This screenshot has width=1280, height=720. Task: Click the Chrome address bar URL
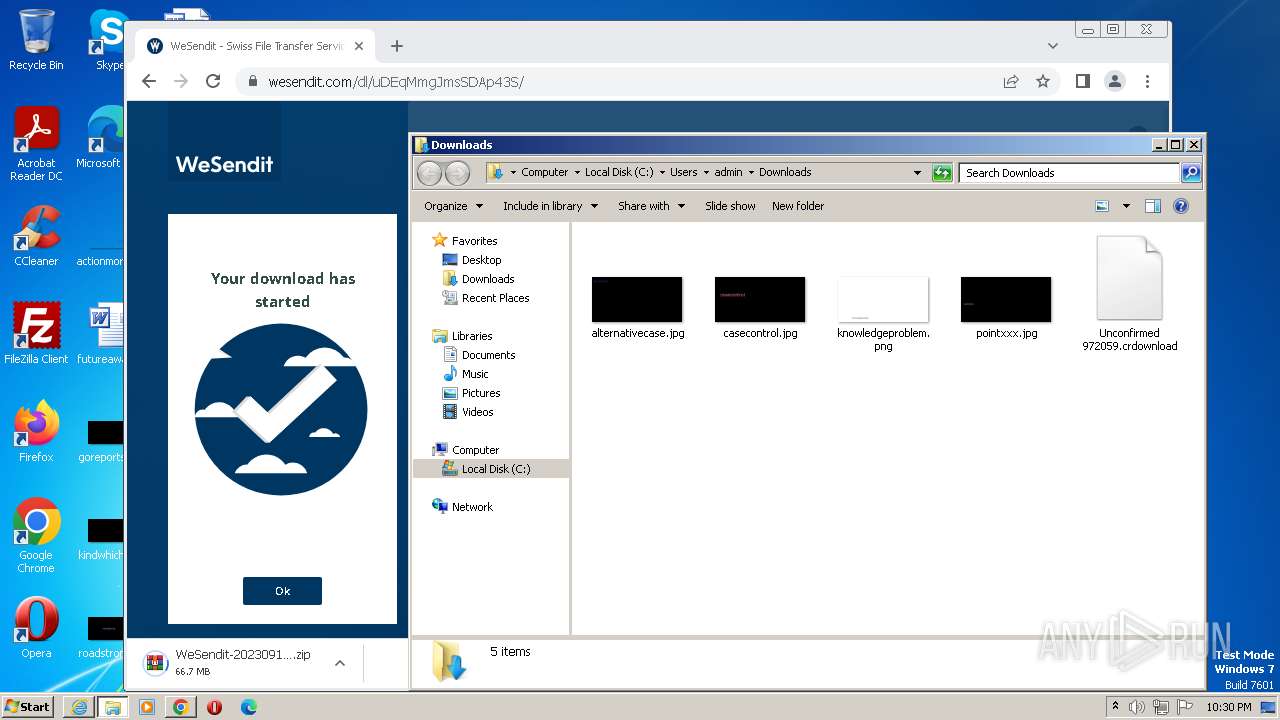pyautogui.click(x=396, y=82)
